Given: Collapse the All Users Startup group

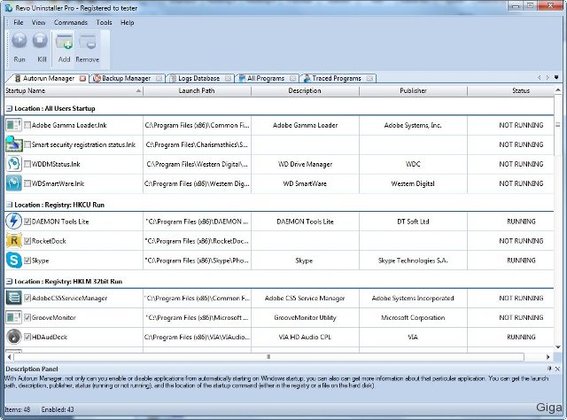Looking at the screenshot, I should (x=9, y=109).
